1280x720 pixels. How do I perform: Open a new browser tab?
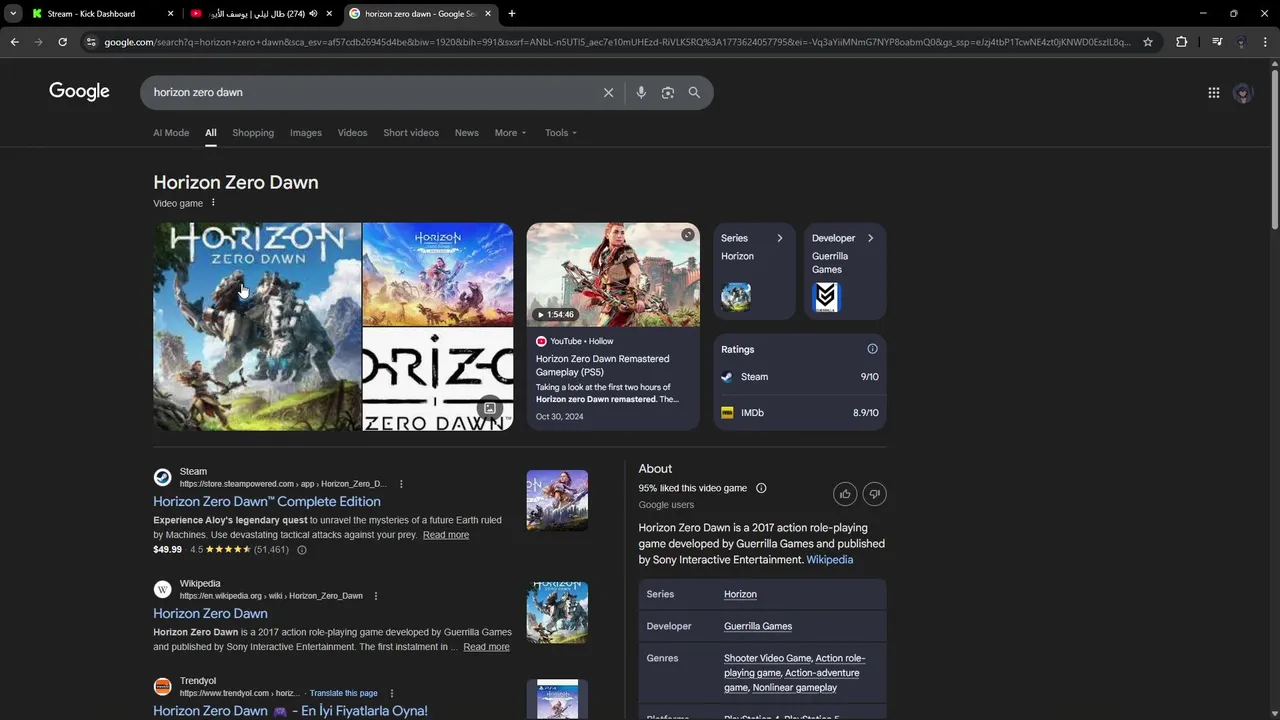point(512,13)
